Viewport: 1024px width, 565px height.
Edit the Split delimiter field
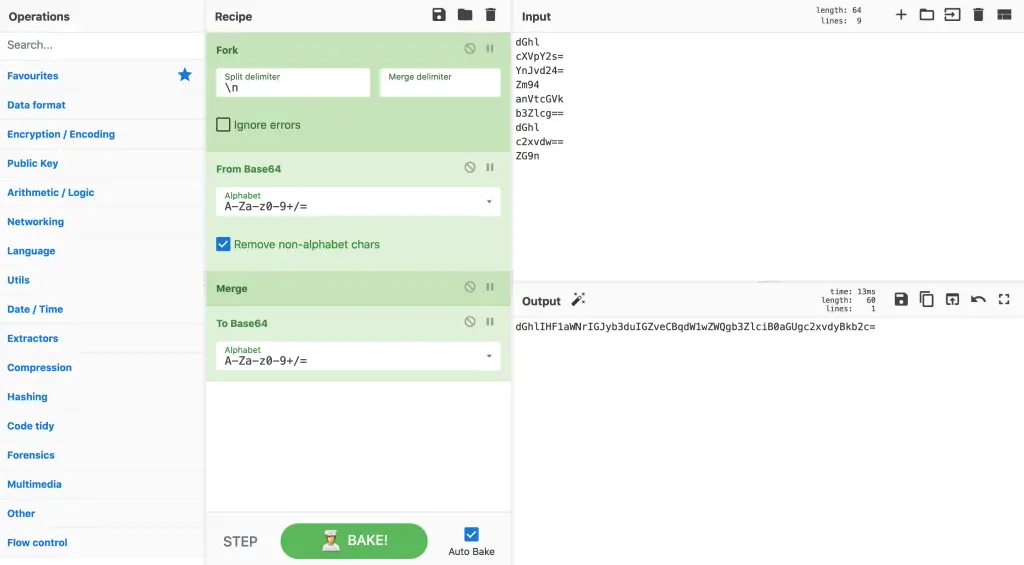[293, 82]
